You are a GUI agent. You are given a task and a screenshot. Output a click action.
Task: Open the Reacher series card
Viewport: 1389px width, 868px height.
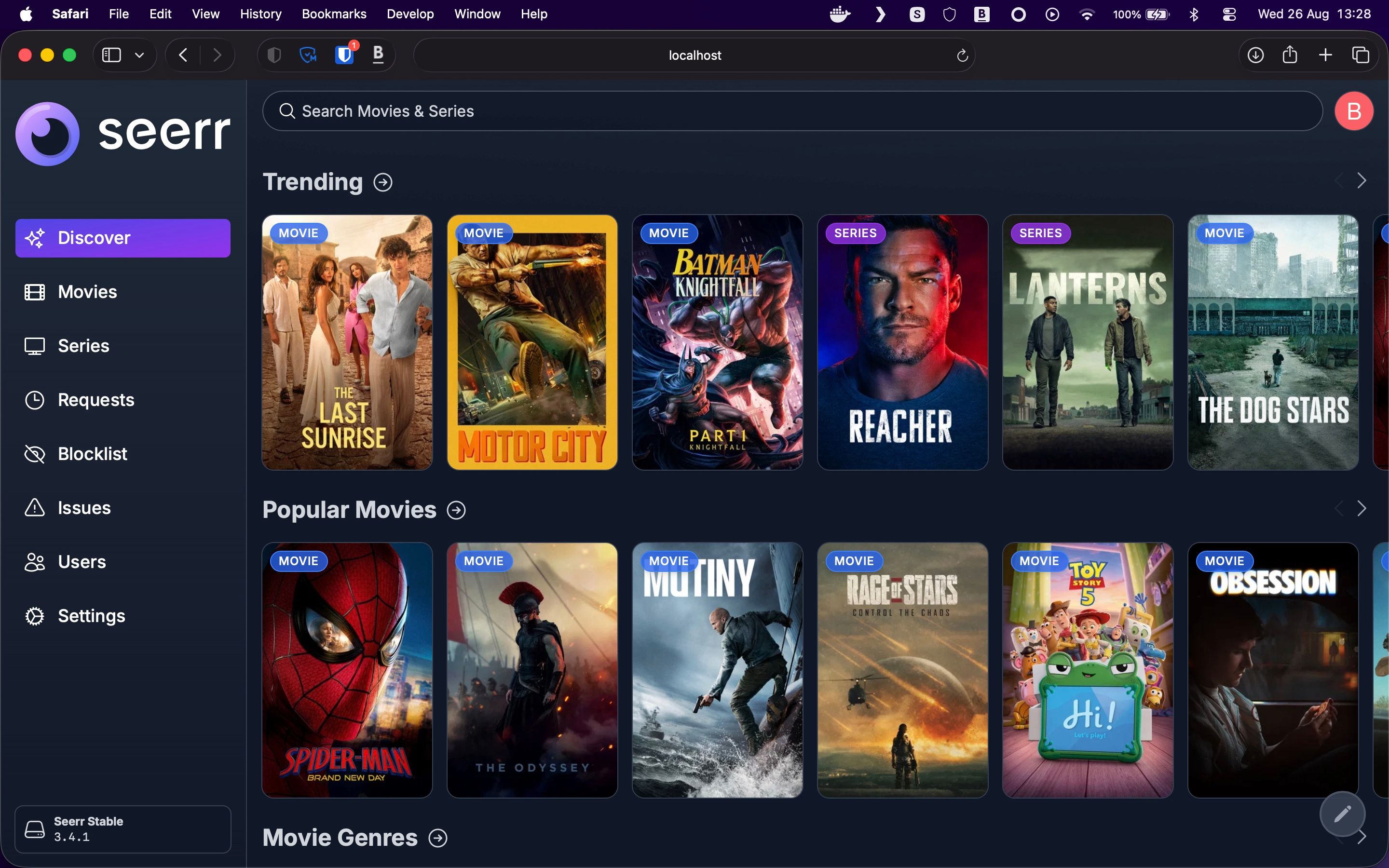click(902, 342)
